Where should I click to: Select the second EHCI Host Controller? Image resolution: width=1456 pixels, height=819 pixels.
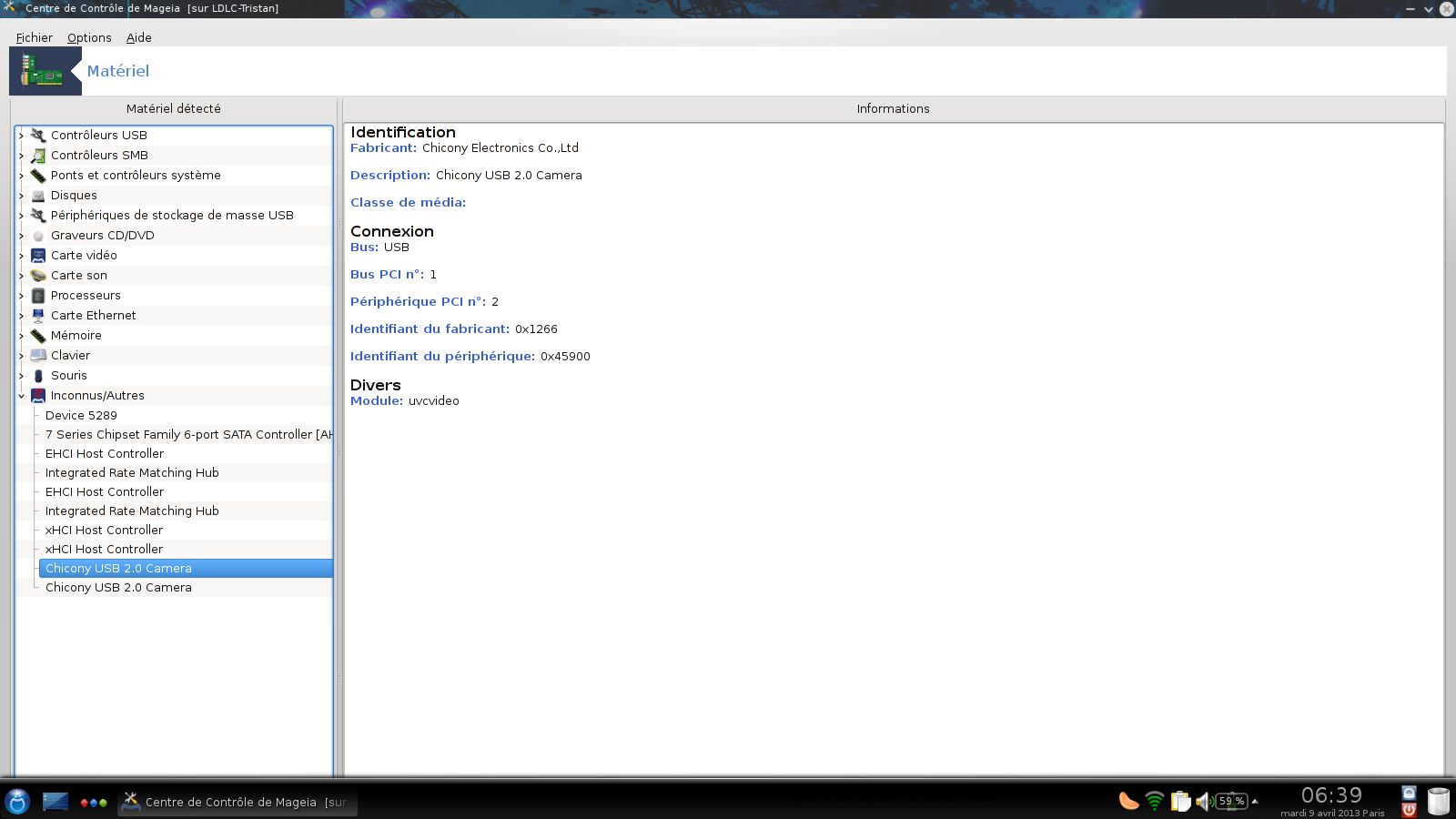coord(186,492)
